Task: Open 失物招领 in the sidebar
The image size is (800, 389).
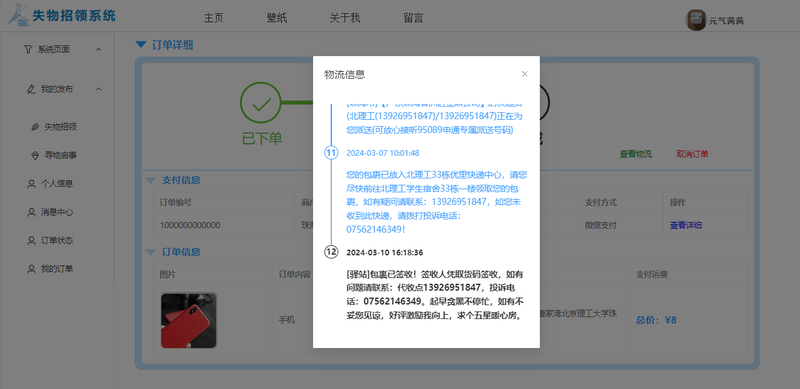Action: (60, 127)
